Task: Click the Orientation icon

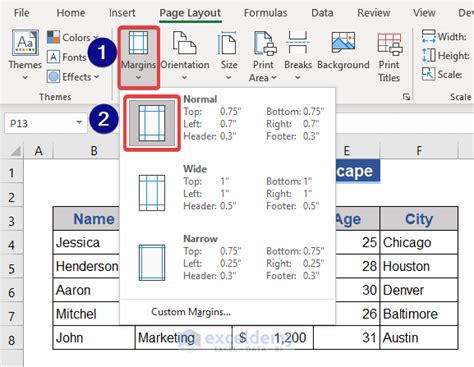Action: tap(184, 43)
